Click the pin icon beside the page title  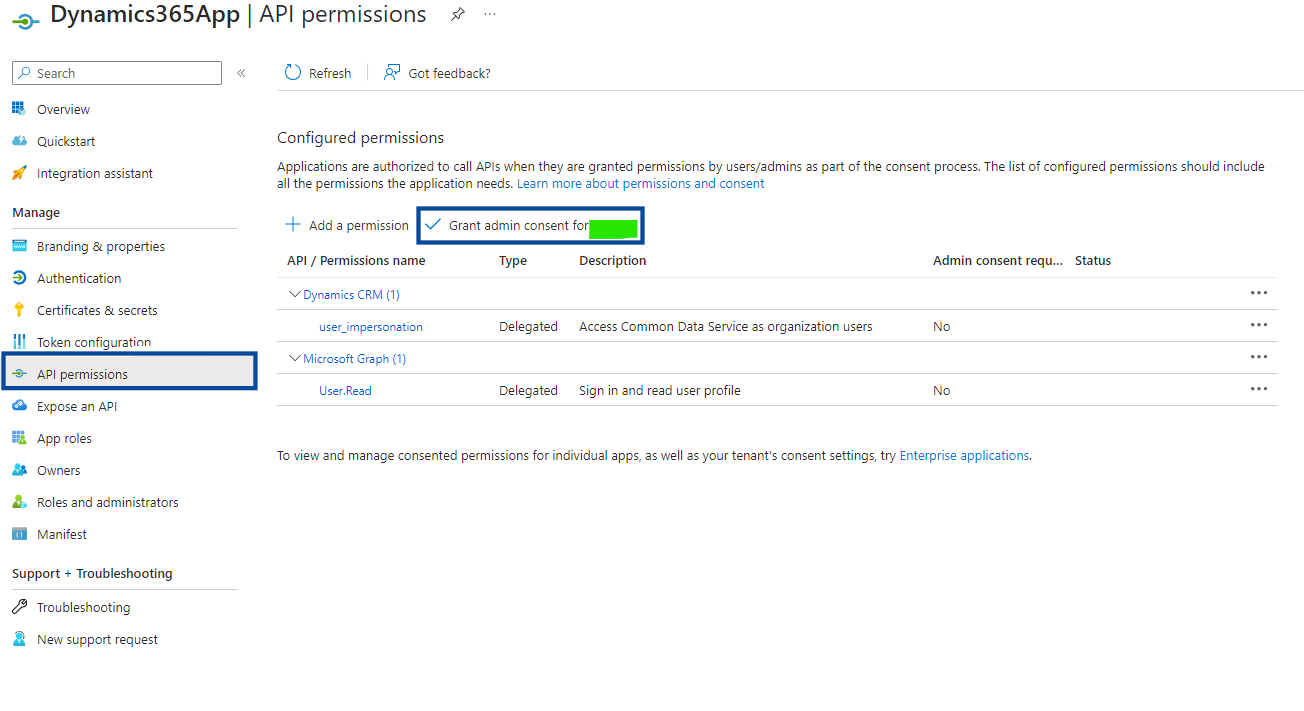(x=457, y=14)
